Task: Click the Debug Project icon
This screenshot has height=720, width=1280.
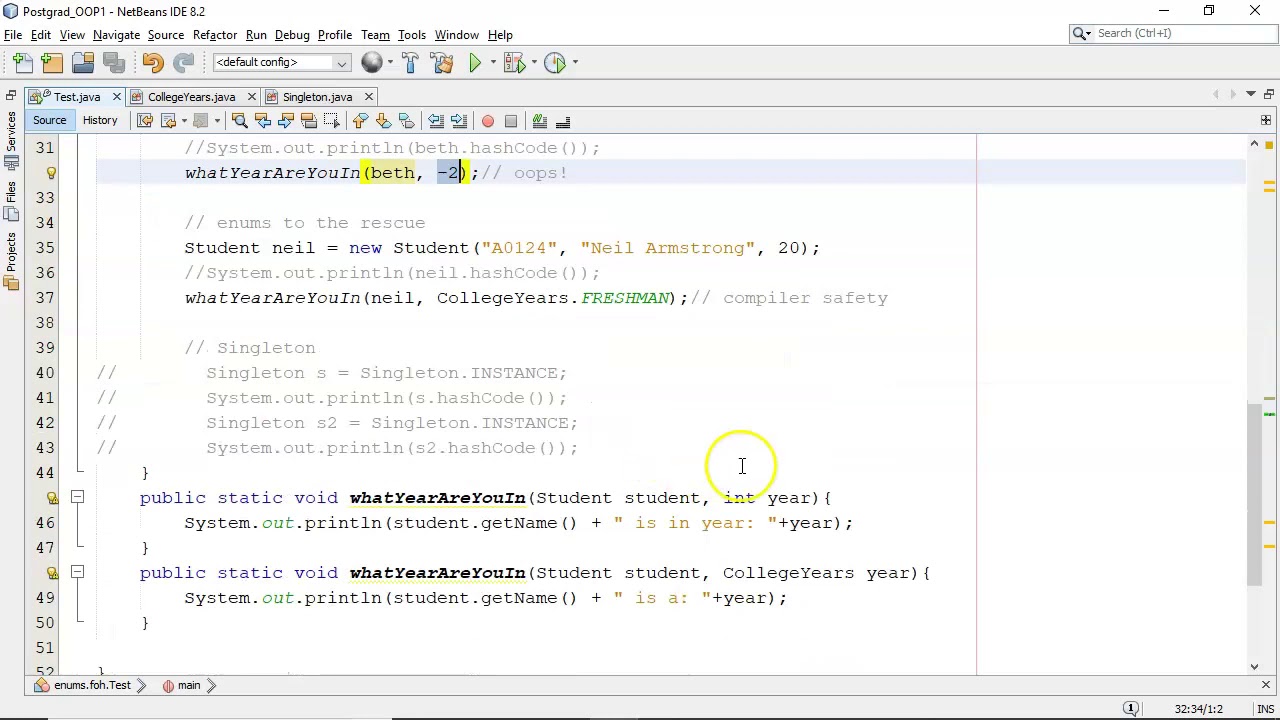Action: click(x=514, y=62)
